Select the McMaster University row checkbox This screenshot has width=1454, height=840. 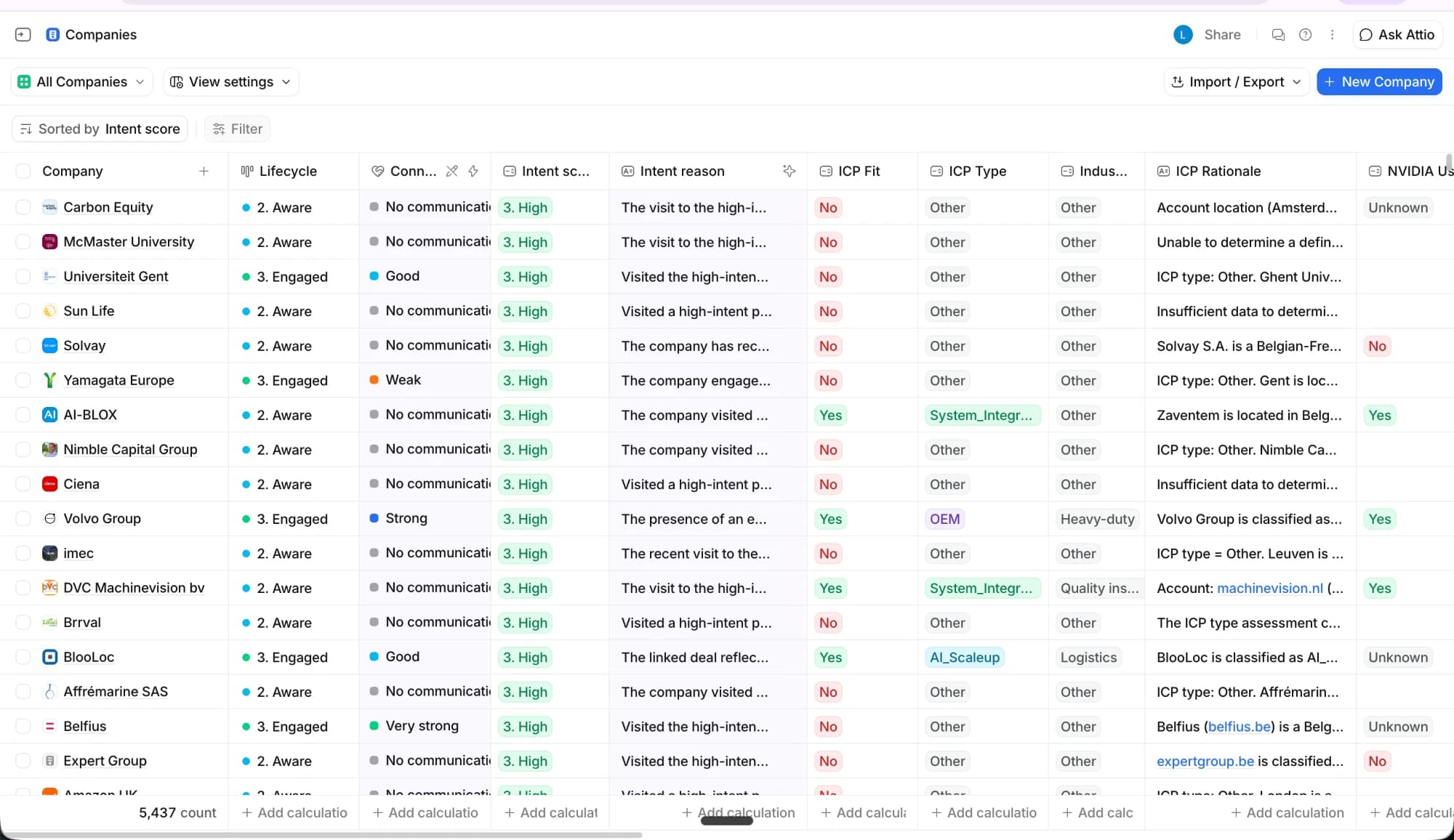click(x=23, y=242)
